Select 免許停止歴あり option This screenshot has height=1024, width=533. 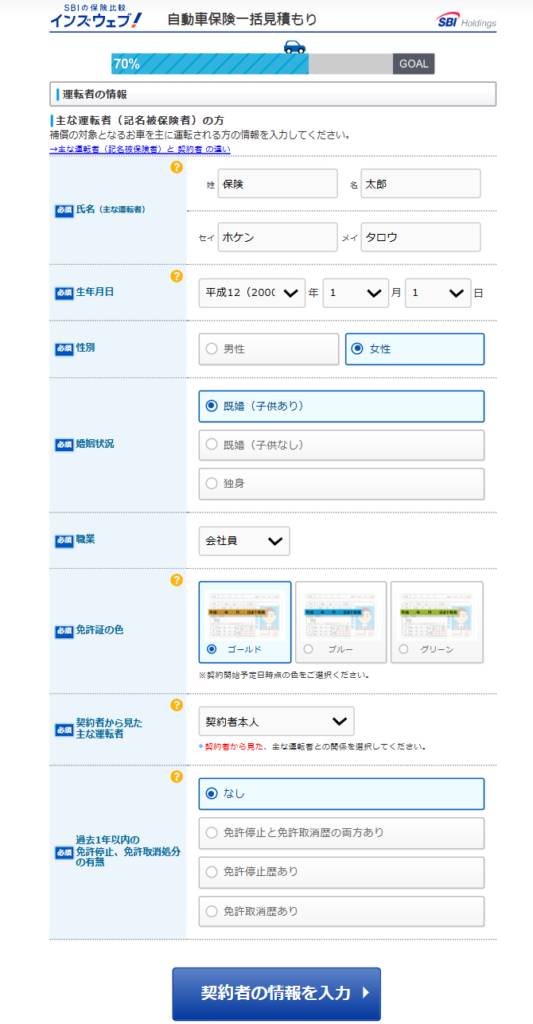click(x=342, y=872)
